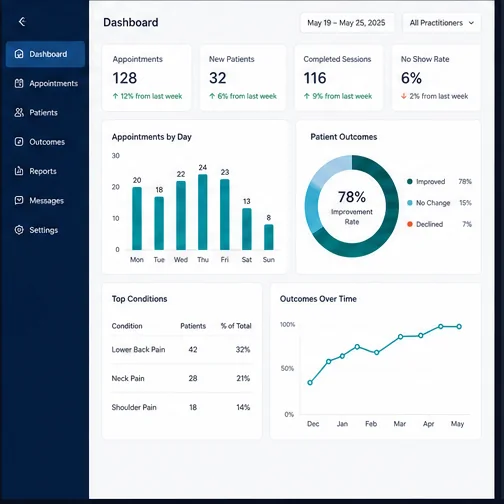Click the Sat bar showing 13

pyautogui.click(x=247, y=229)
